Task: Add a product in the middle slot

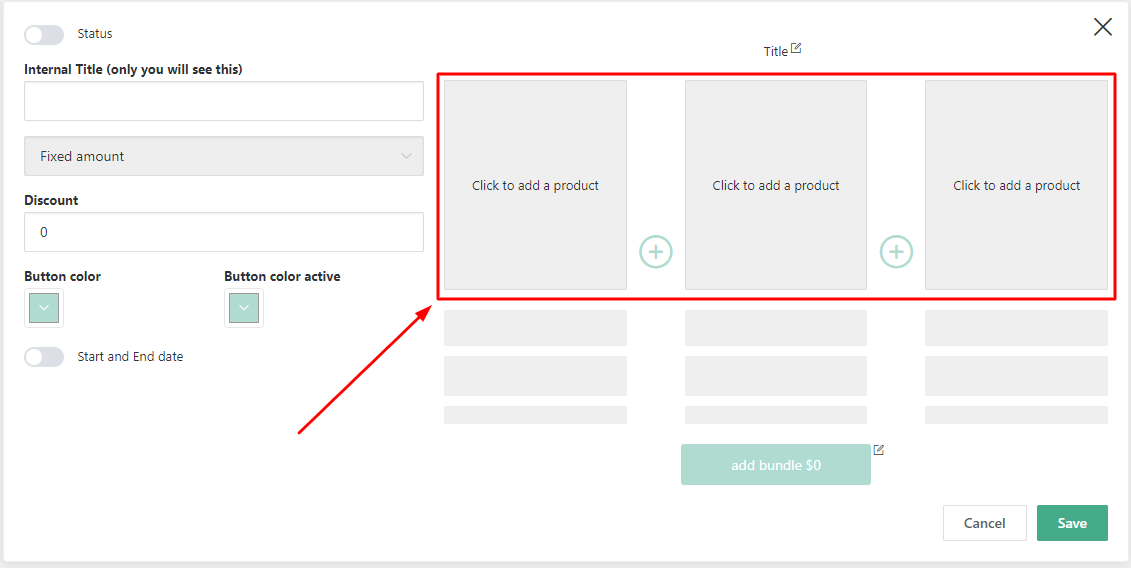Action: 776,185
